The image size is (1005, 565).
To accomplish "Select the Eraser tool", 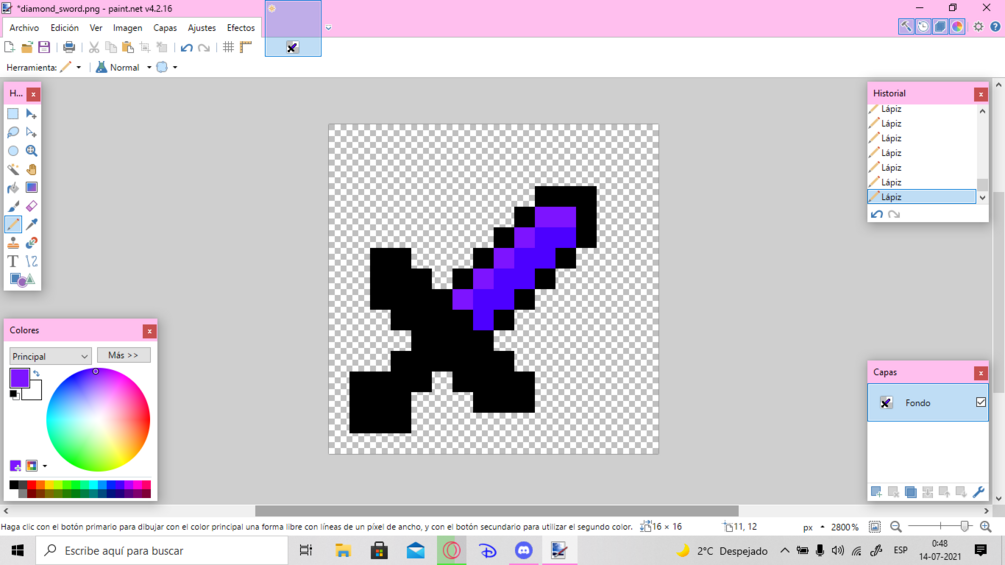I will pyautogui.click(x=31, y=206).
